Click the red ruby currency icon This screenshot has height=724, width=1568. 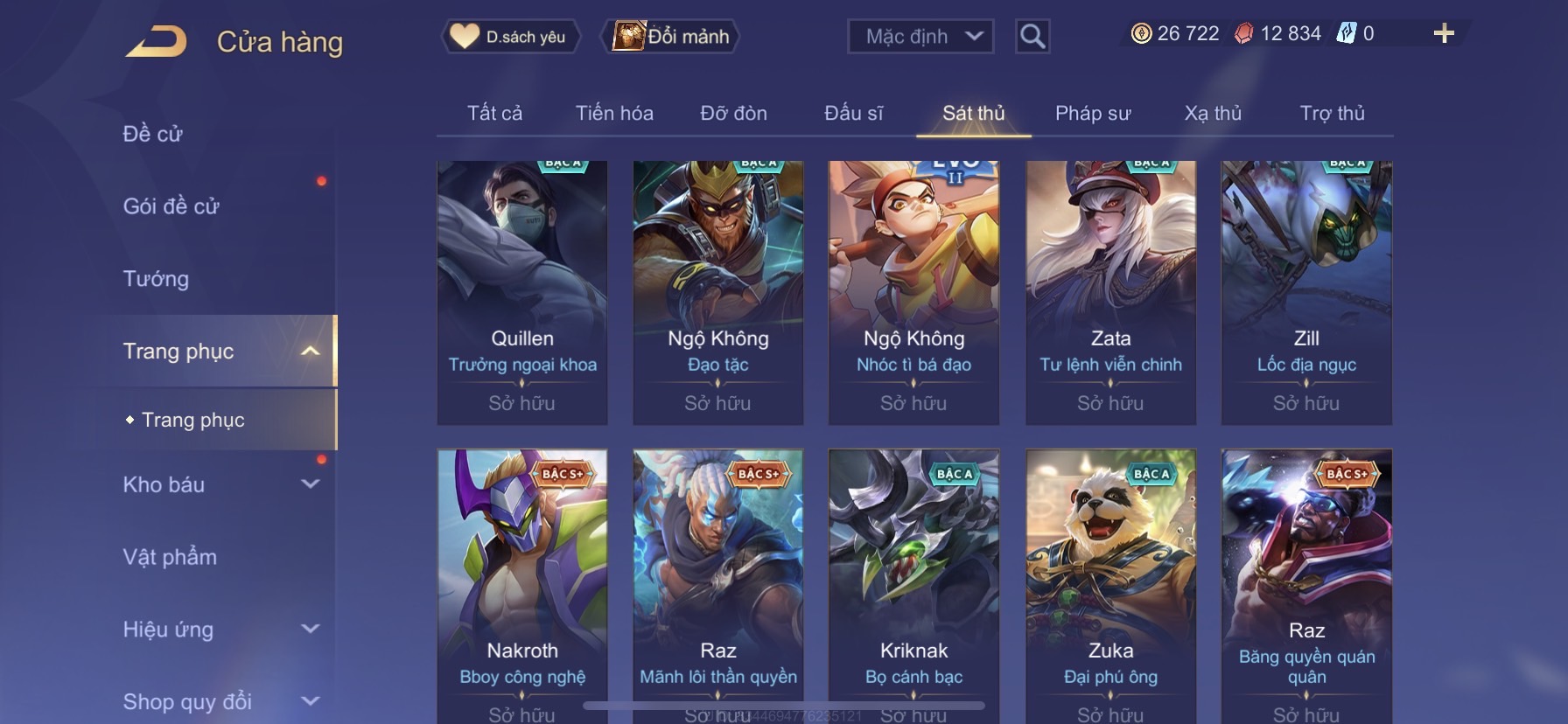[x=1243, y=33]
